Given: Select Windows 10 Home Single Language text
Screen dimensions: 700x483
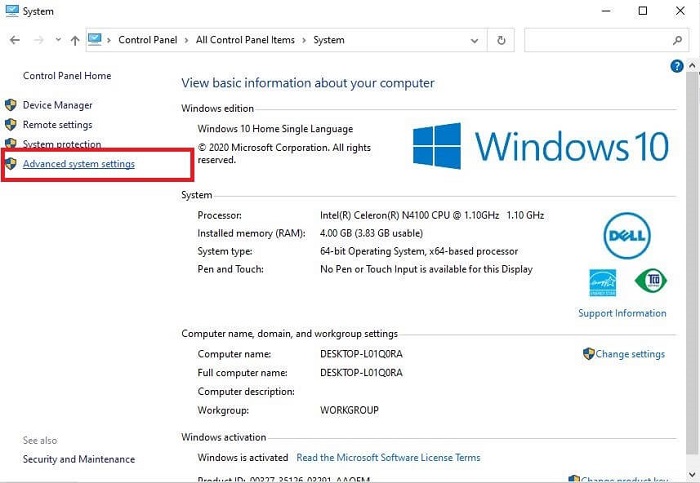Looking at the screenshot, I should click(x=275, y=129).
